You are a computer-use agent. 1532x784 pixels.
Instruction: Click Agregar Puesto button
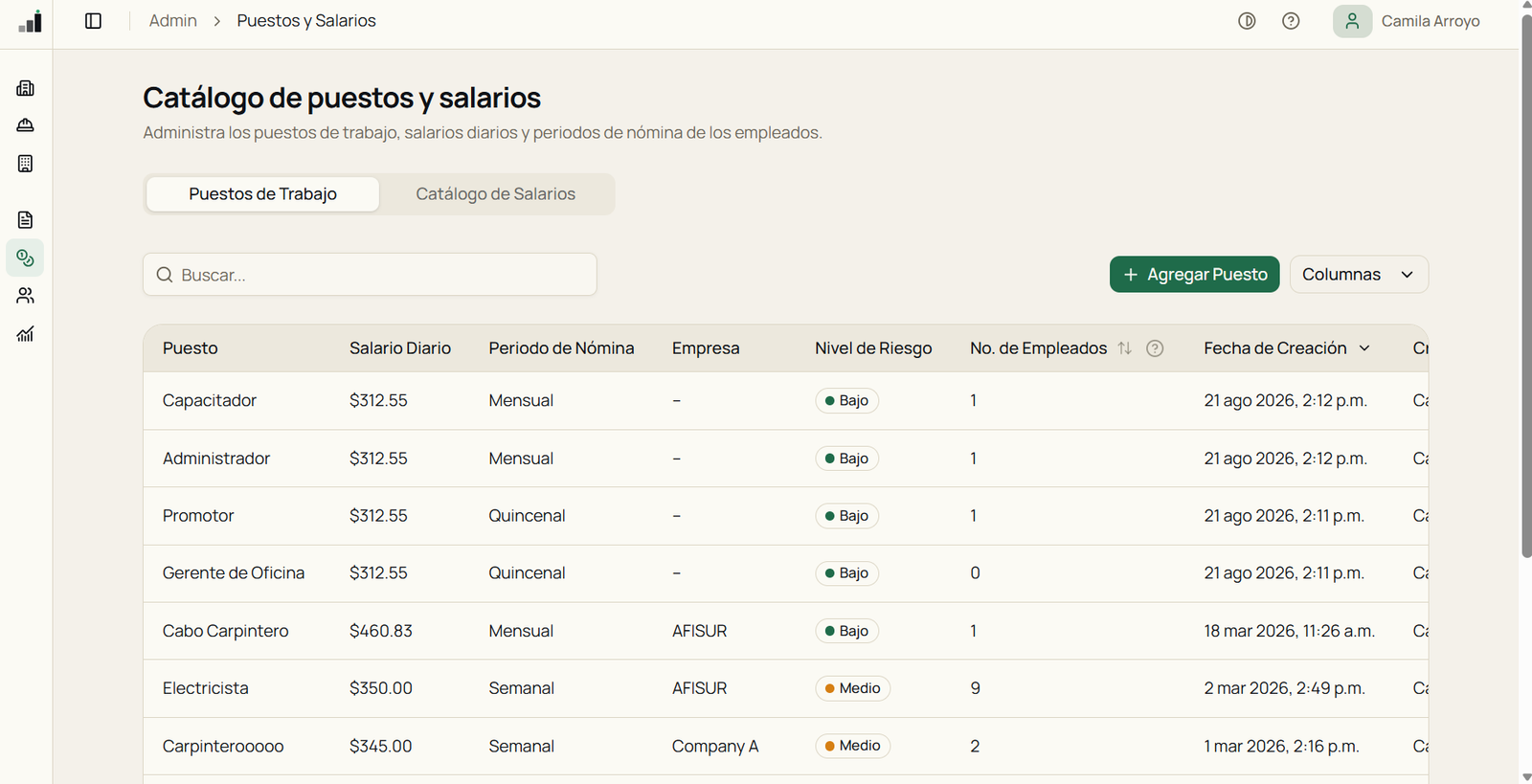pyautogui.click(x=1194, y=275)
